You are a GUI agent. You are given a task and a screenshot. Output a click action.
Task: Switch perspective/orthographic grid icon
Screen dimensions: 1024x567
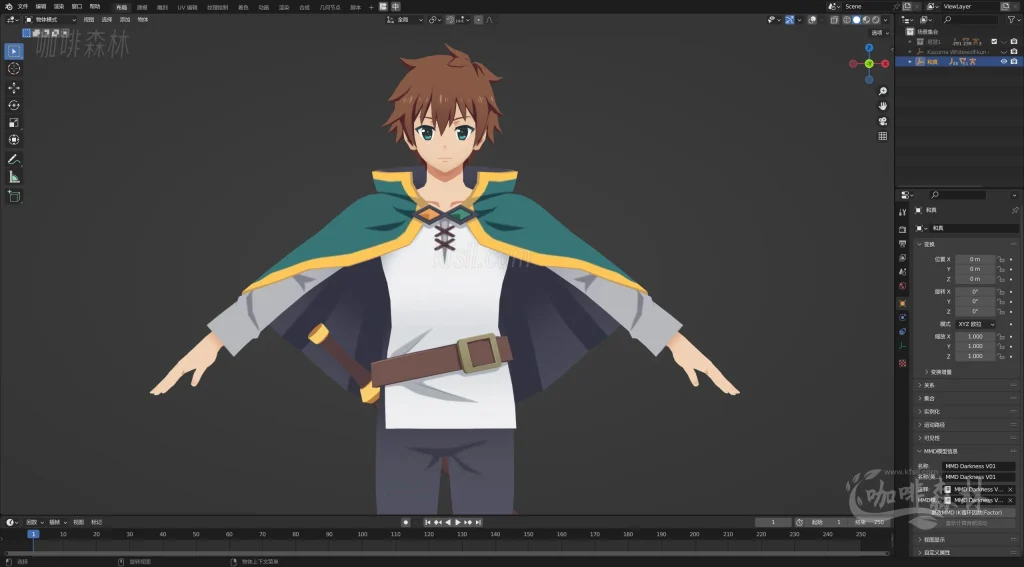pyautogui.click(x=883, y=136)
